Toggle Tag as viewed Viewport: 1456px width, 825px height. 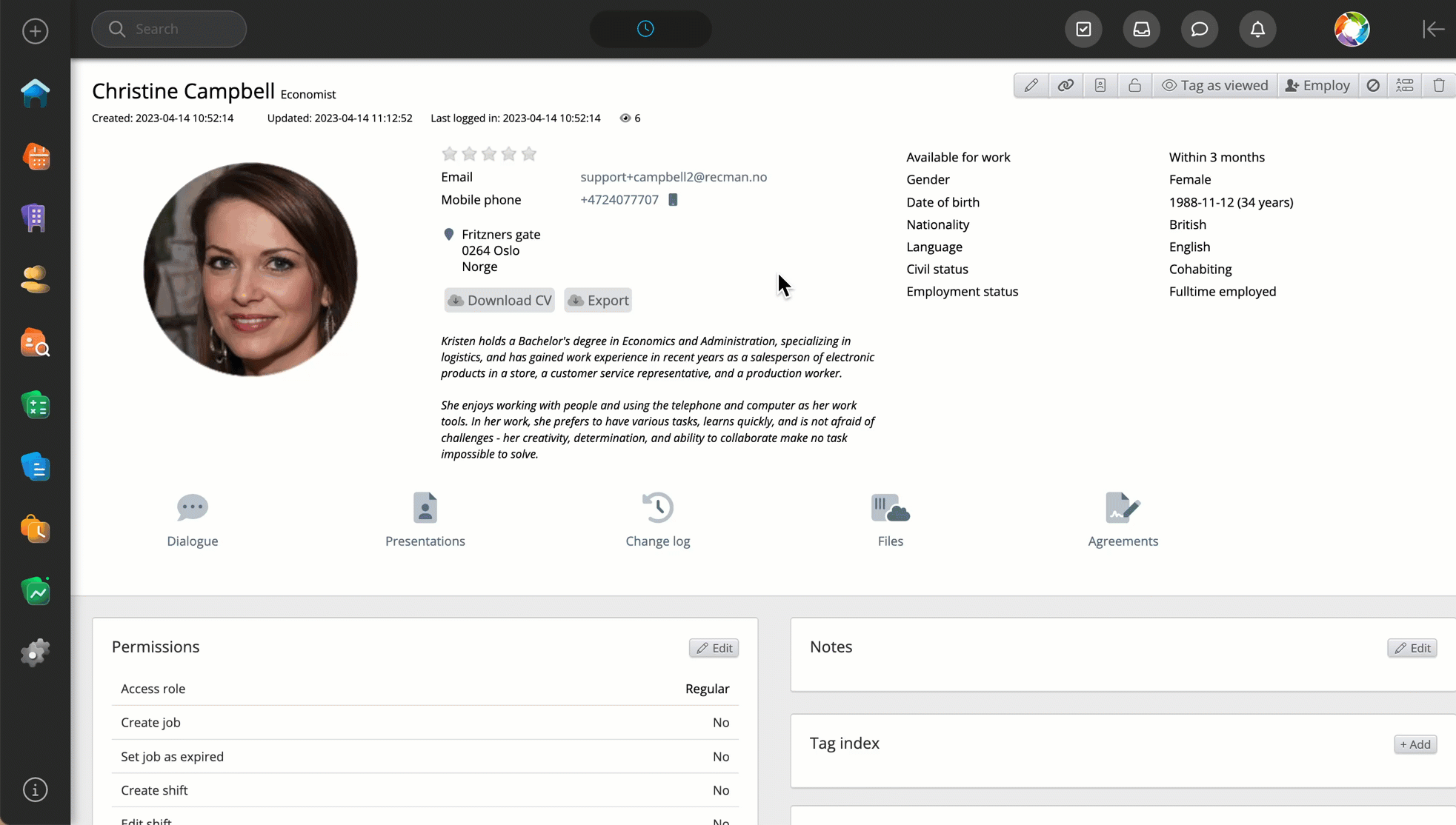1214,85
